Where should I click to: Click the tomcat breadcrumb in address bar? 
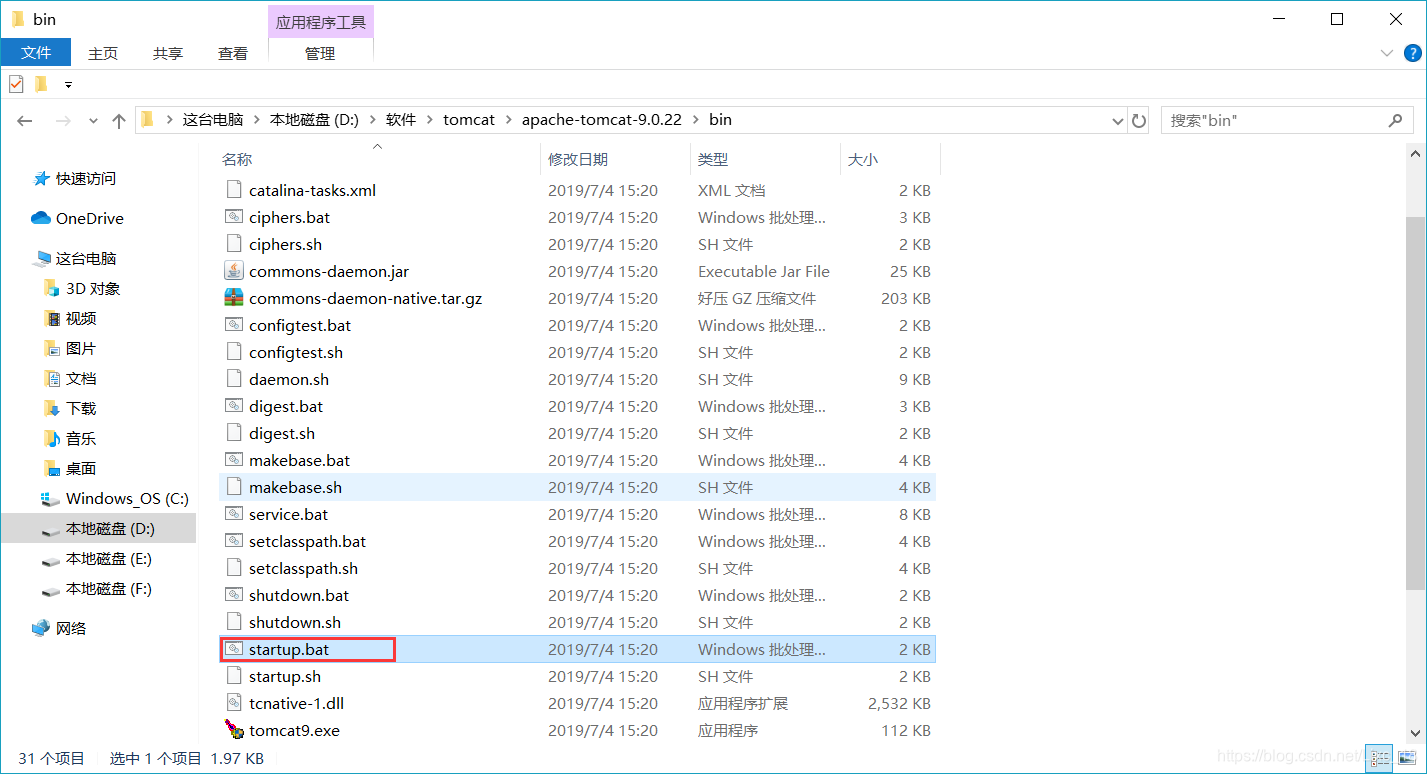coord(469,120)
